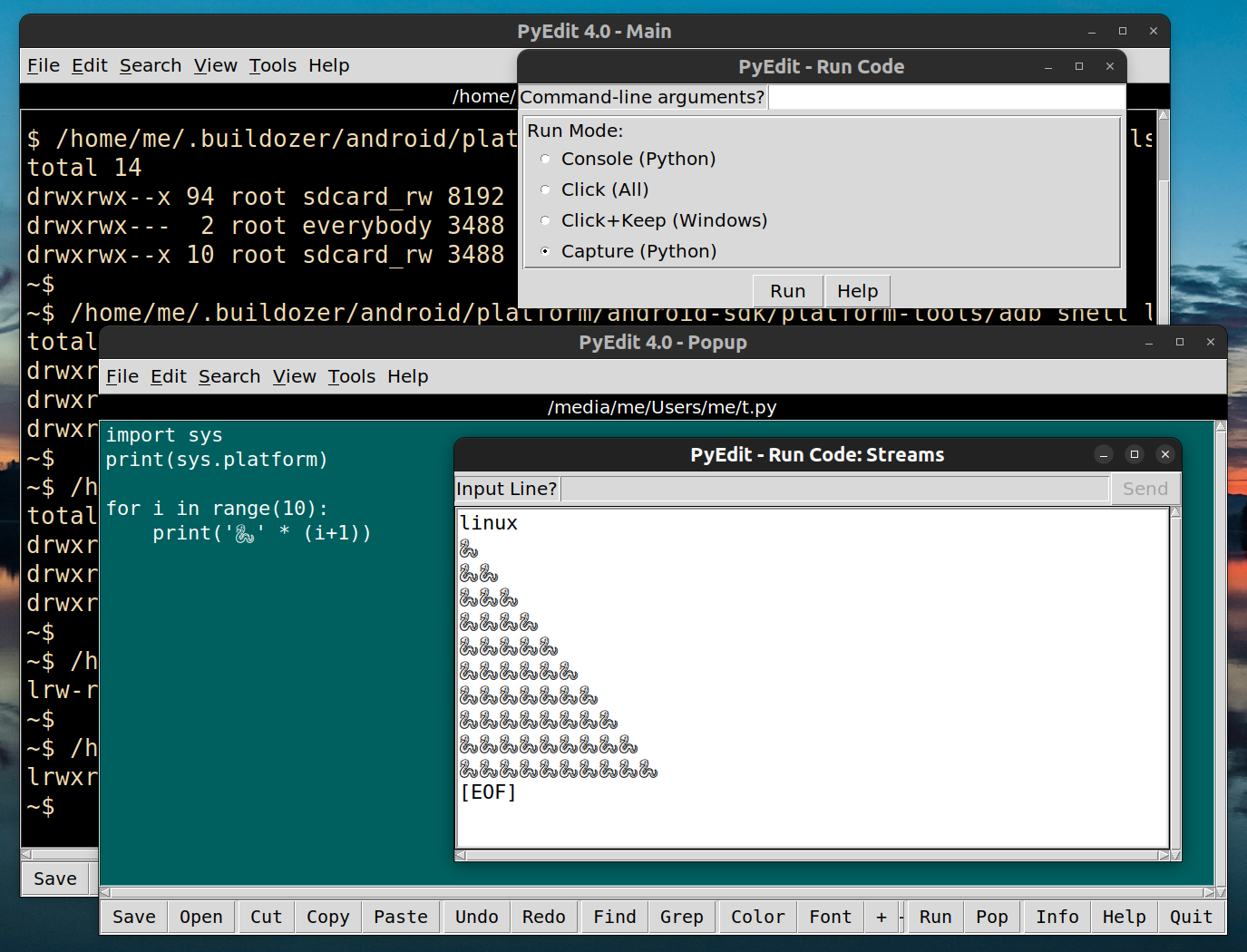Open Help menu in Popup window
Viewport: 1247px width, 952px height.
[x=407, y=376]
